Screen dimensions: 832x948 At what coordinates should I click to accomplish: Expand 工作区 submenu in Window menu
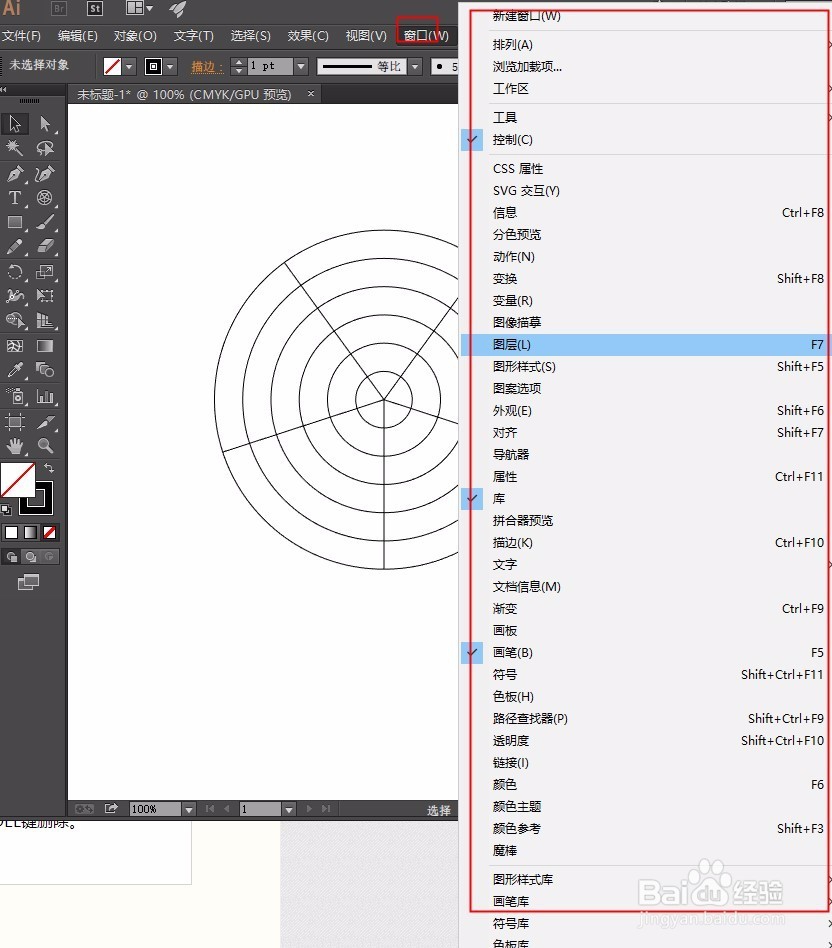(x=645, y=89)
